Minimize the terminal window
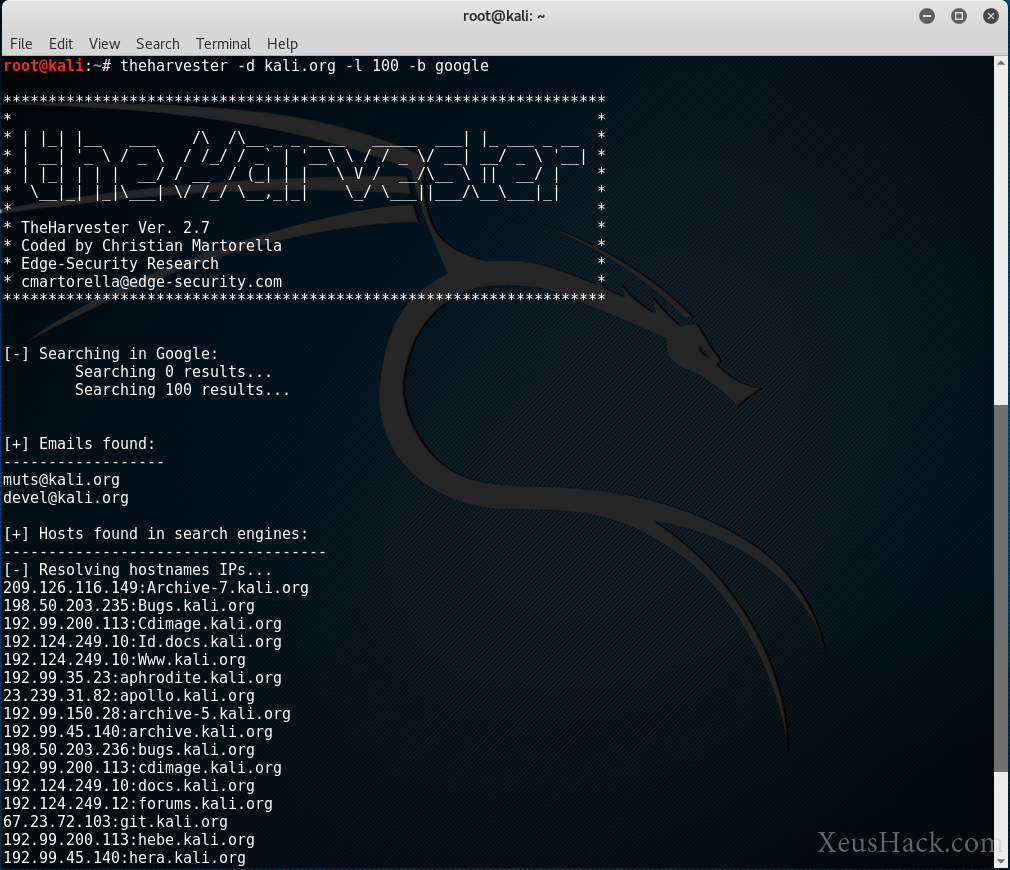Viewport: 1010px width, 870px height. pyautogui.click(x=927, y=16)
